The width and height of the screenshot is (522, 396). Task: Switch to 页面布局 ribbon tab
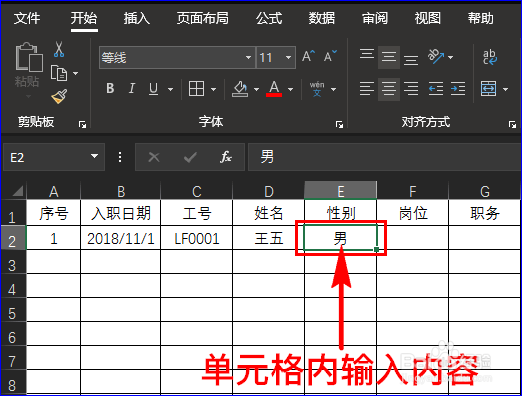click(203, 18)
